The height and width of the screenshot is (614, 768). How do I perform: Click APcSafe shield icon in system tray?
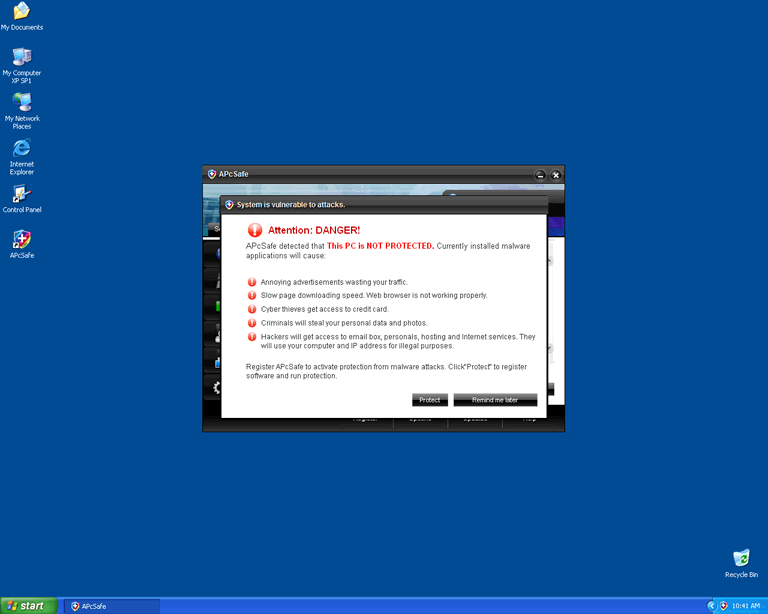click(x=723, y=606)
